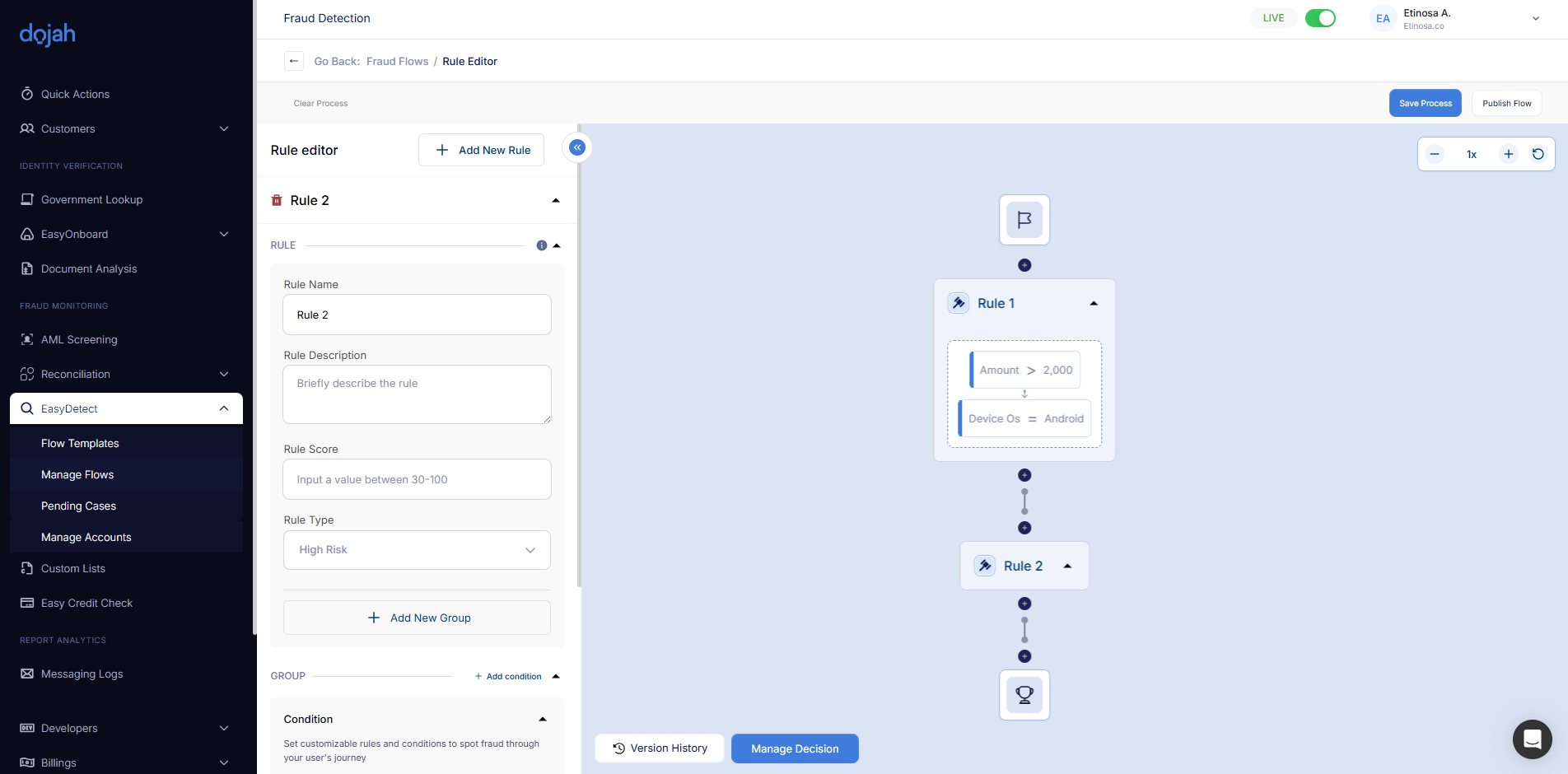Go to AML Screening in the sidebar
This screenshot has width=1568, height=774.
79,339
